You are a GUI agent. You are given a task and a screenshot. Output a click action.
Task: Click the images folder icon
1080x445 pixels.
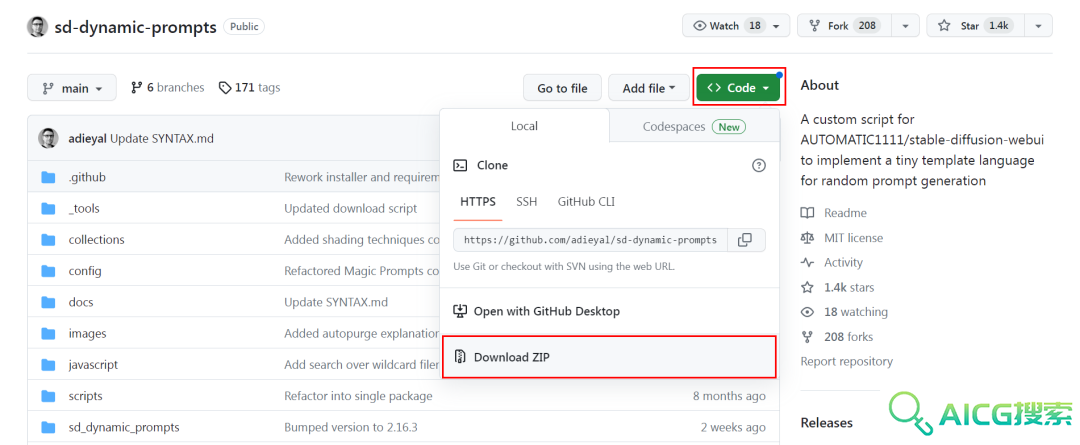tap(48, 334)
